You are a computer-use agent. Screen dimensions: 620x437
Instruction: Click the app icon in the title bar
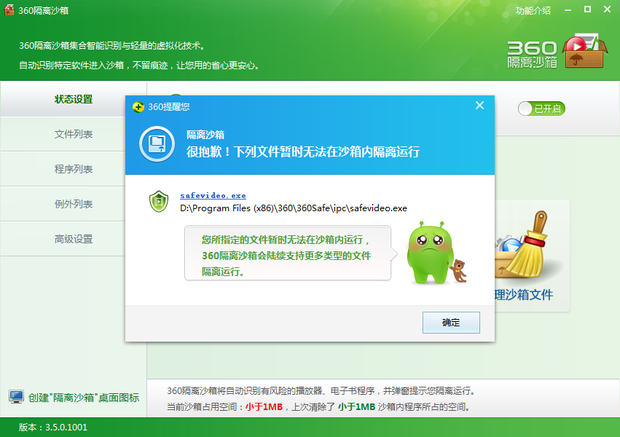(9, 10)
